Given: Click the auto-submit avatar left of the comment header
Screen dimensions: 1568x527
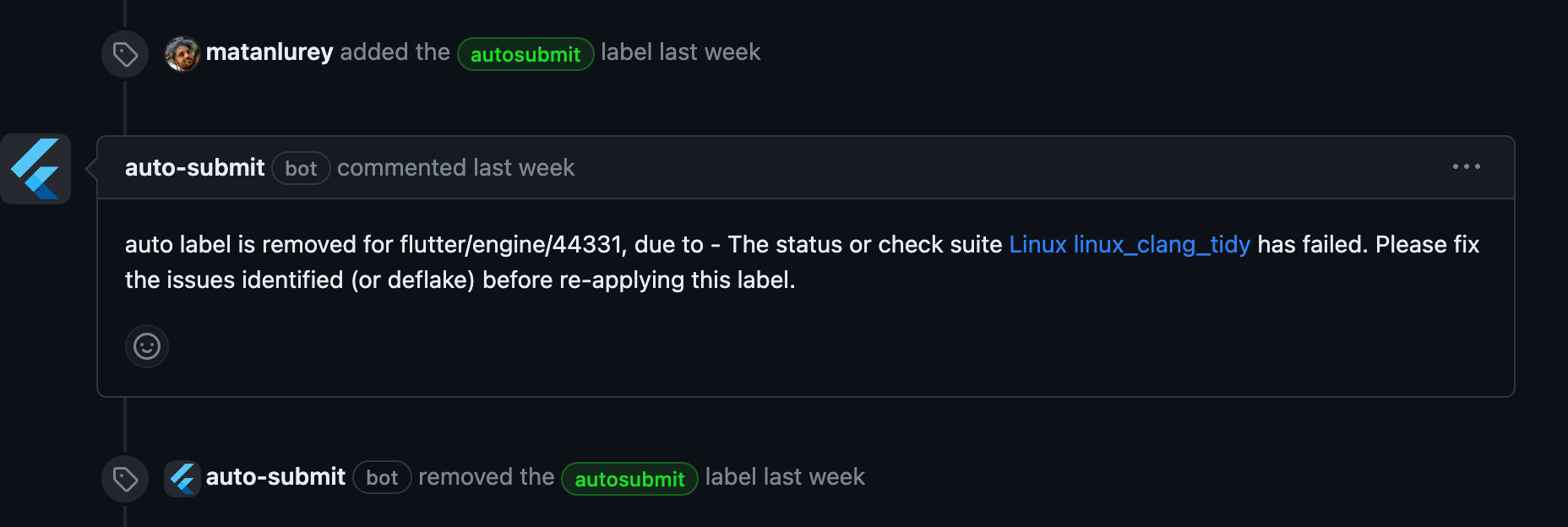Looking at the screenshot, I should (35, 168).
